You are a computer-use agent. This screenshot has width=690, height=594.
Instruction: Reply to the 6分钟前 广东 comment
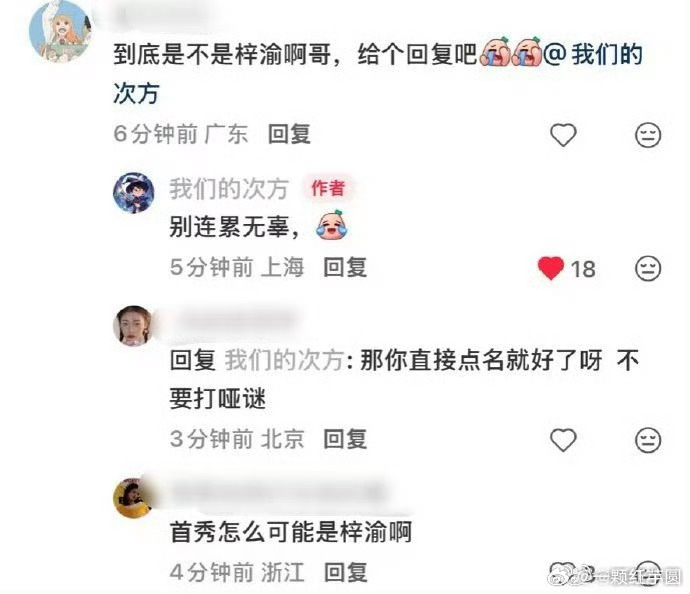pos(289,134)
